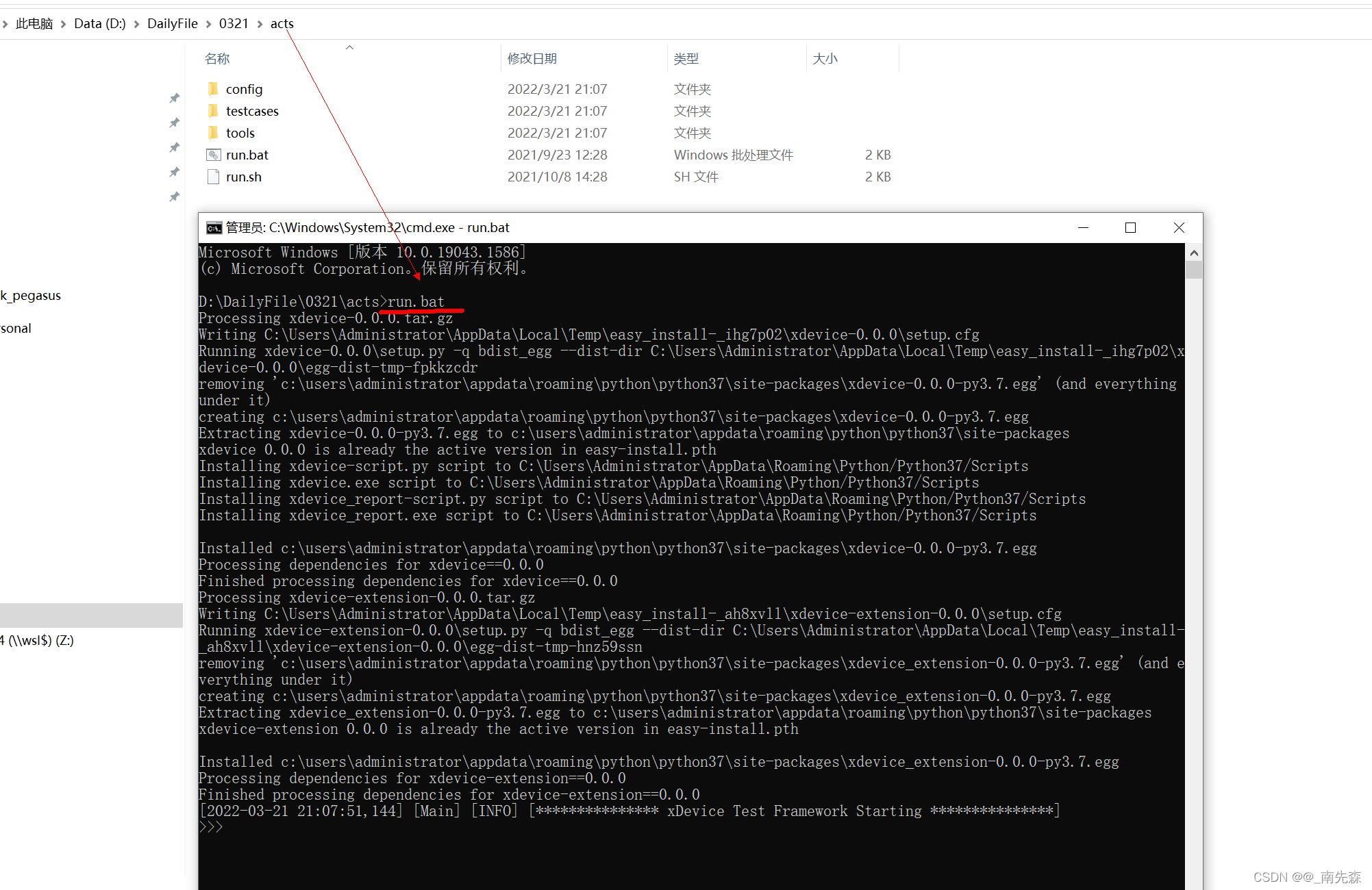The width and height of the screenshot is (1372, 890).
Task: Click the sonal item in navigation pane
Action: pyautogui.click(x=16, y=329)
